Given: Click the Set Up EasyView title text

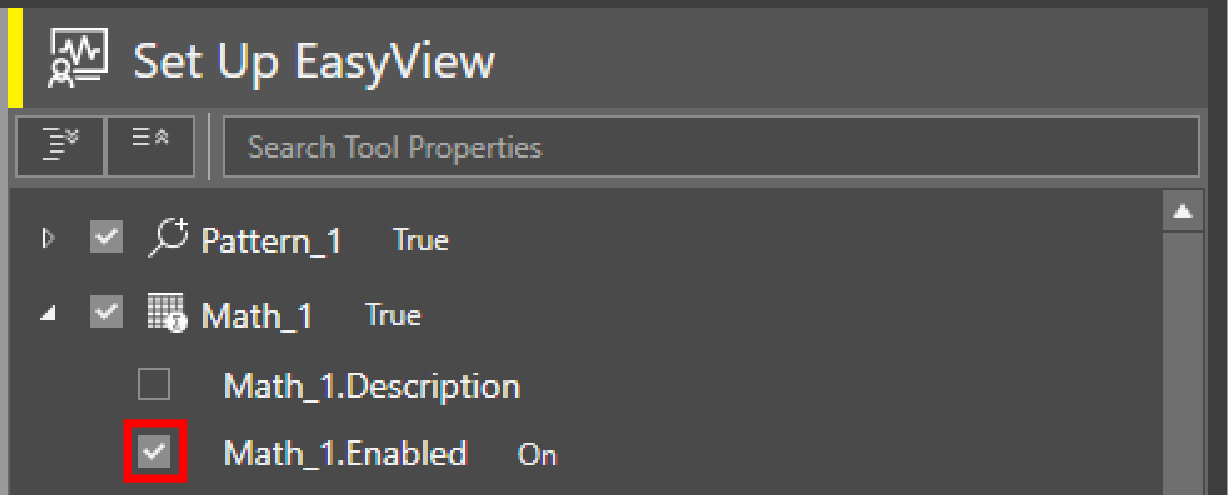Looking at the screenshot, I should (x=314, y=62).
